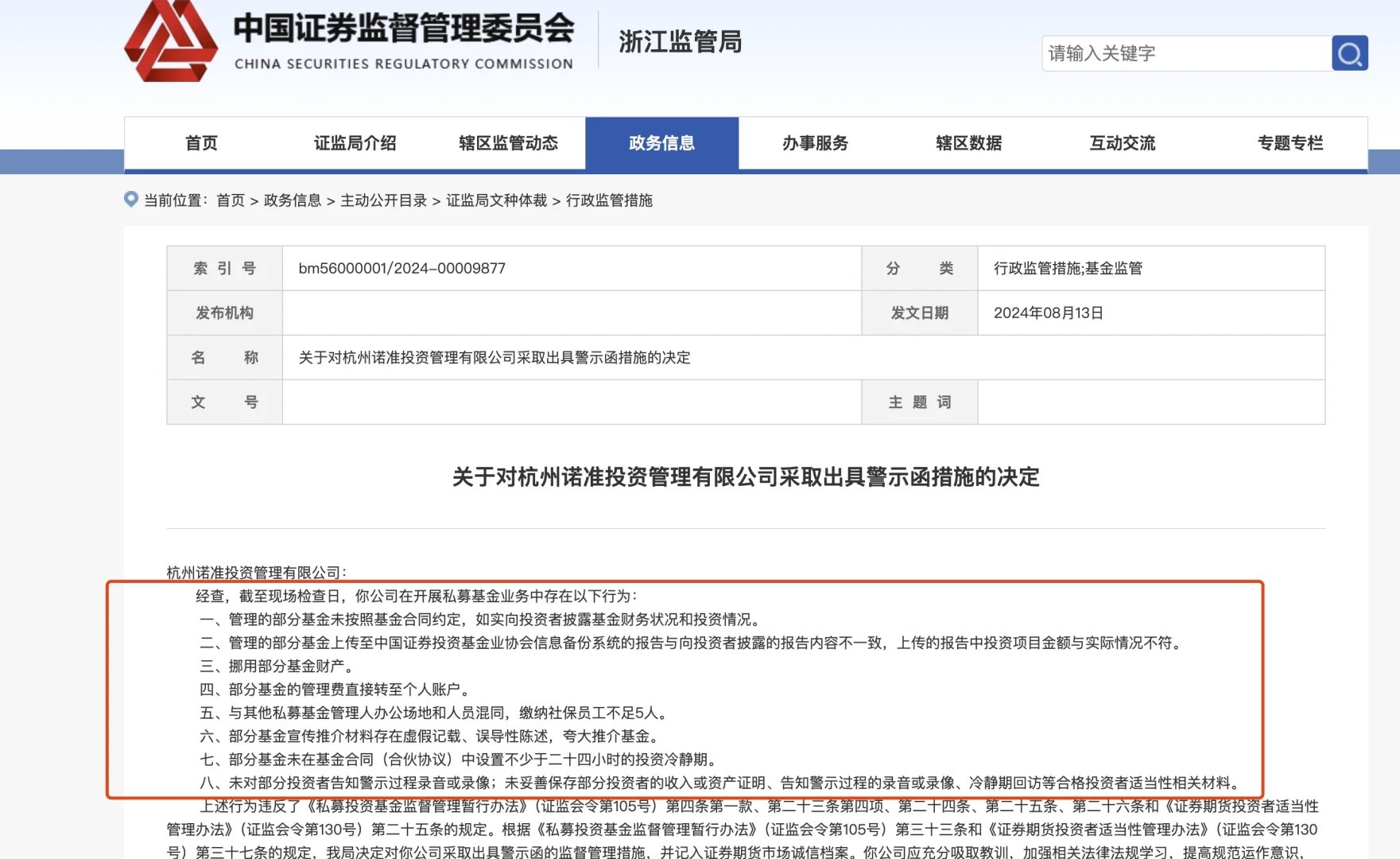Click item 四 about management fees to personal accounts

coord(336,690)
